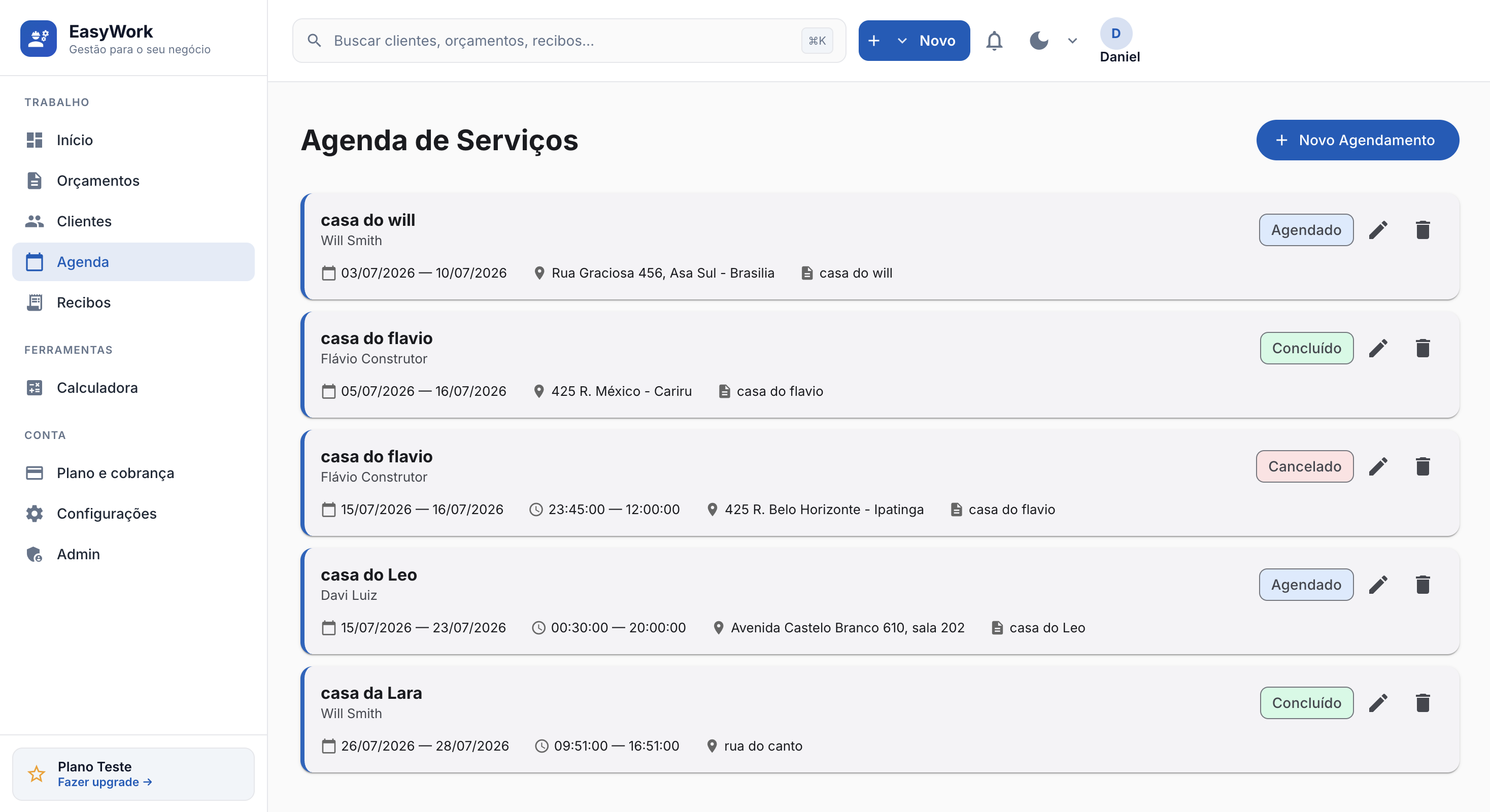Delete the casa do Leo appointment
The width and height of the screenshot is (1490, 812).
(x=1423, y=585)
